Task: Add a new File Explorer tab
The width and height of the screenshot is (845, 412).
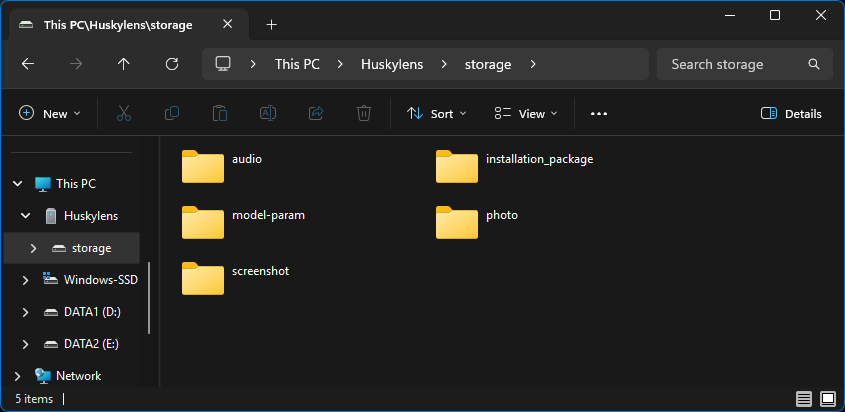Action: click(x=271, y=25)
